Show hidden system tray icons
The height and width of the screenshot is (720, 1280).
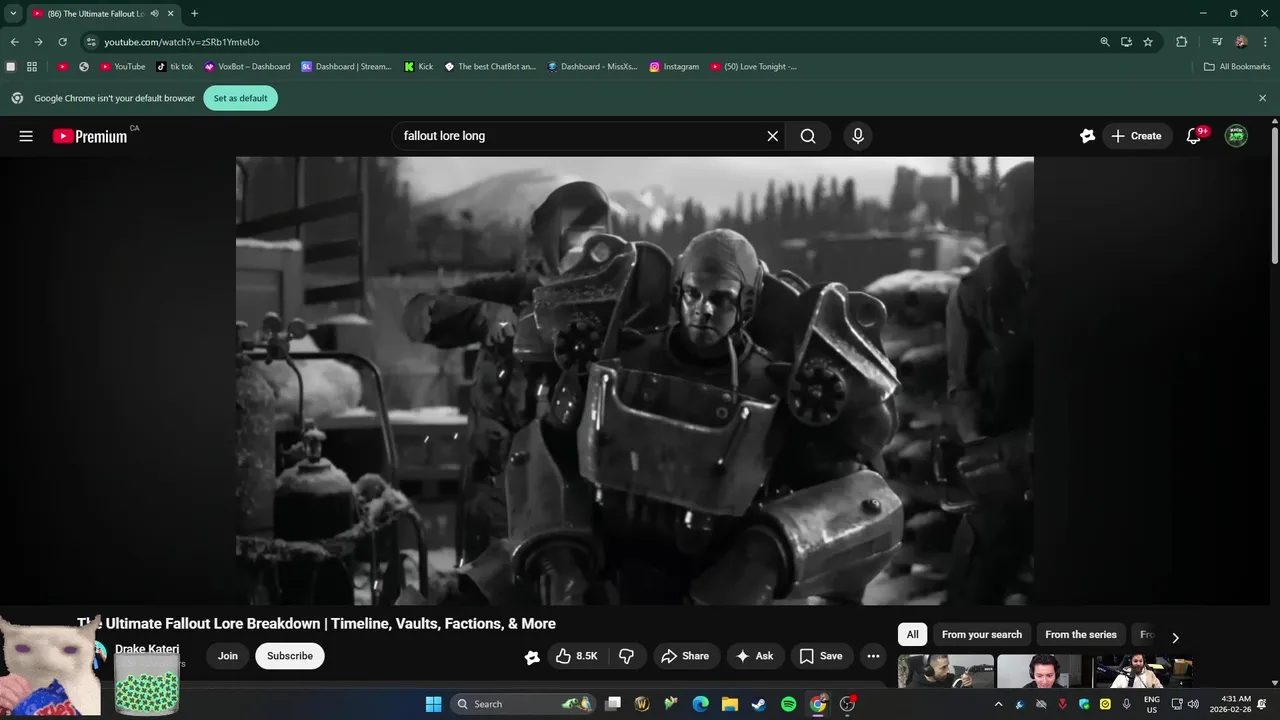(997, 704)
